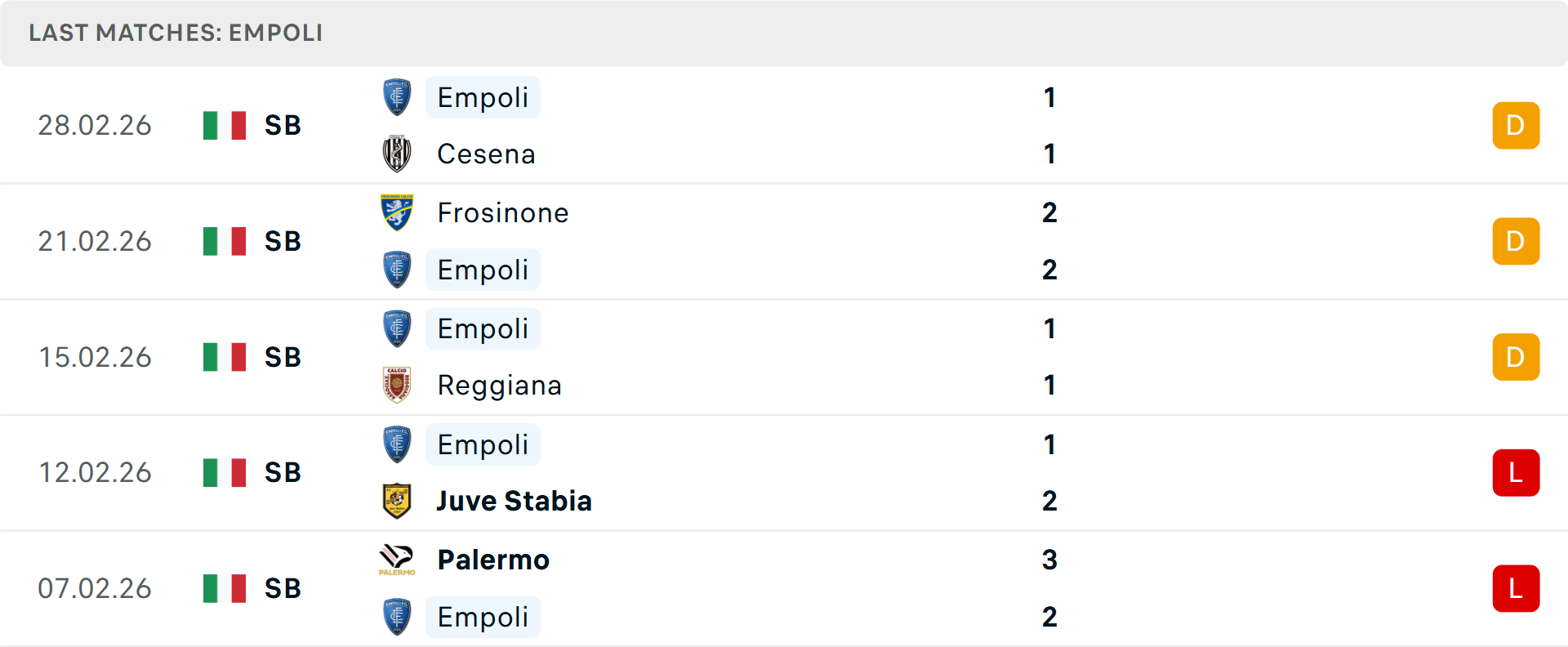This screenshot has height=647, width=1568.
Task: Click the Juve Stabia team name
Action: 513,501
